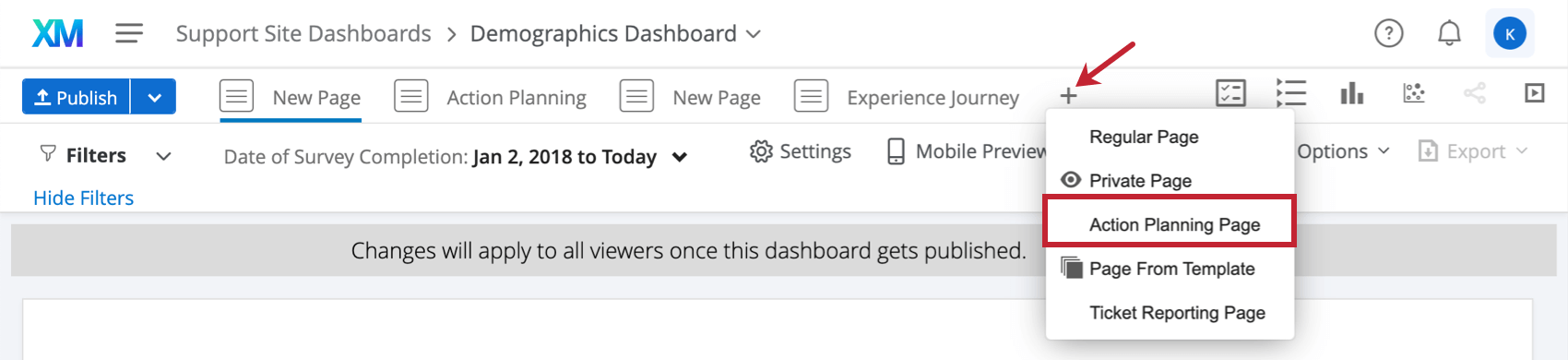Expand the Demographics Dashboard dropdown

pyautogui.click(x=754, y=34)
